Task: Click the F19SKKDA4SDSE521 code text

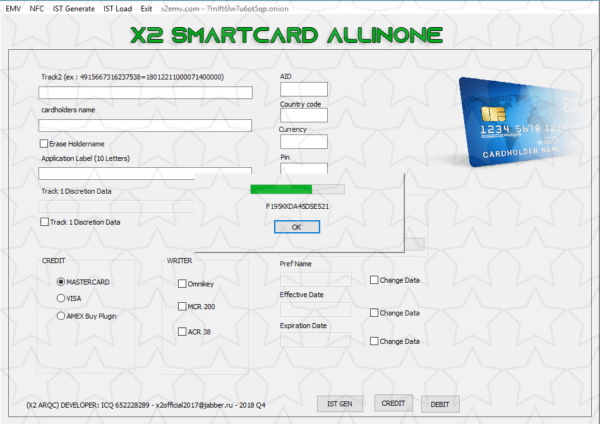Action: pyautogui.click(x=297, y=206)
